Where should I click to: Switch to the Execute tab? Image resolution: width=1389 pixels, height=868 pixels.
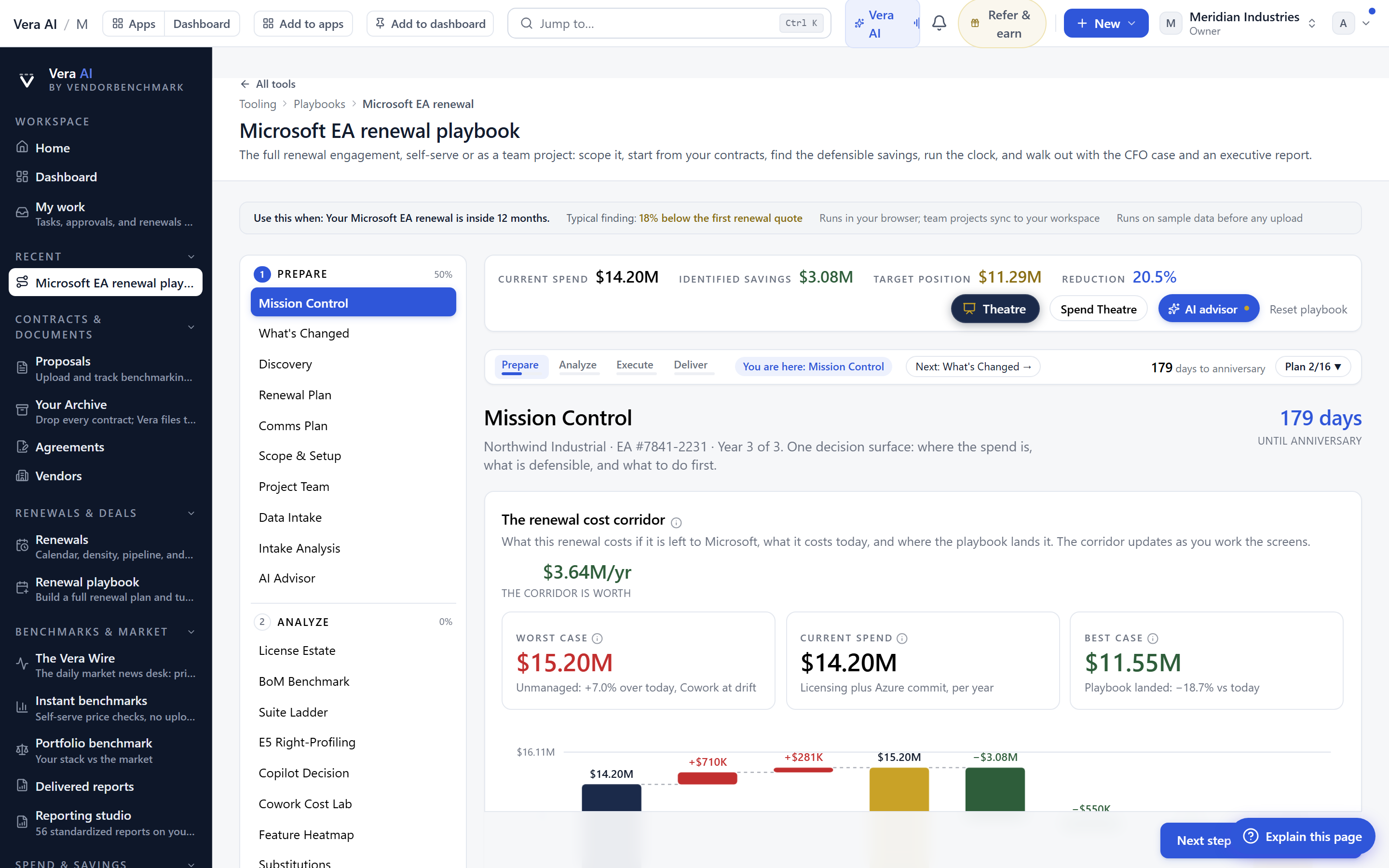(634, 365)
